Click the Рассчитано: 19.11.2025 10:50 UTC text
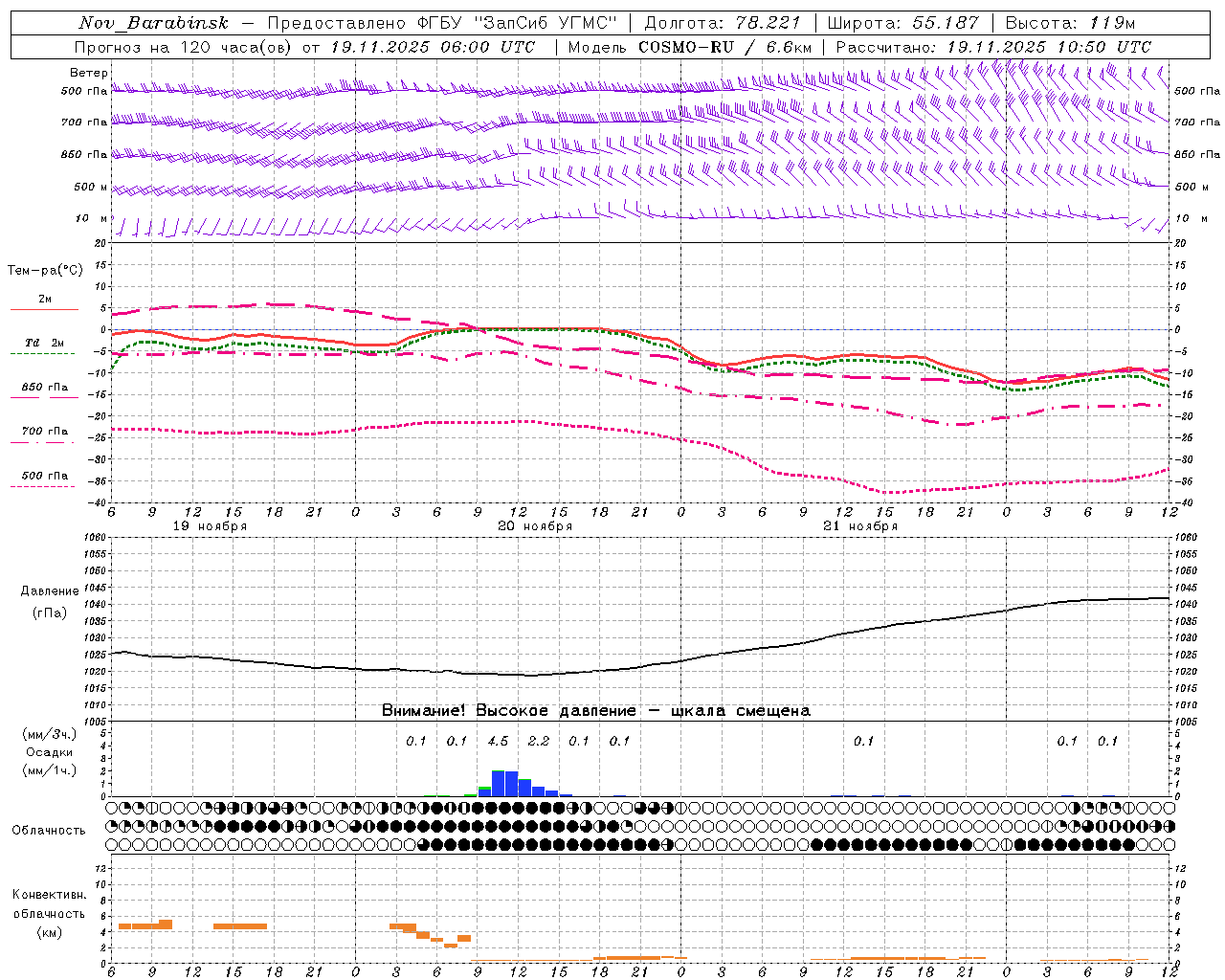1225x980 pixels. pos(993,47)
